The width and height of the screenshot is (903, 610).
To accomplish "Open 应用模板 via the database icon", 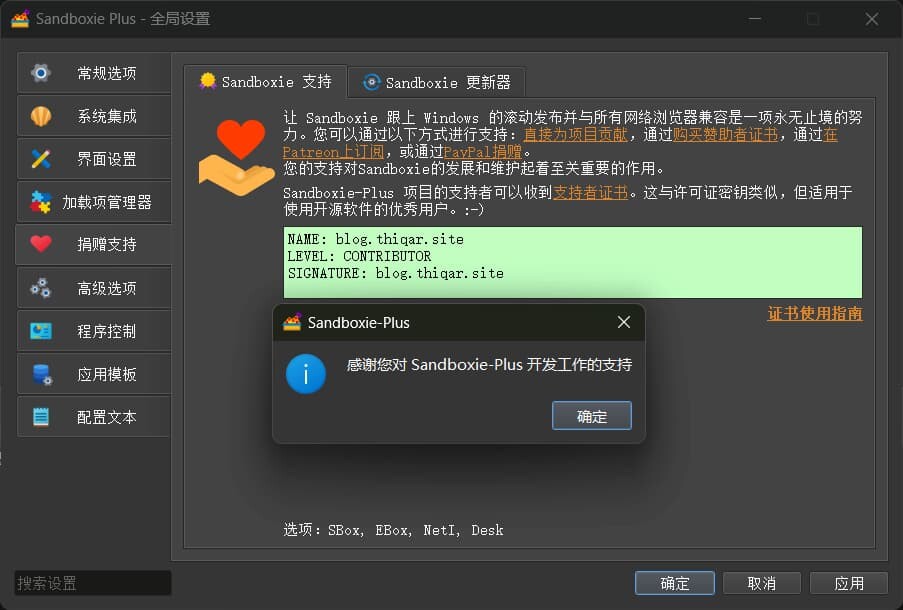I will [42, 374].
